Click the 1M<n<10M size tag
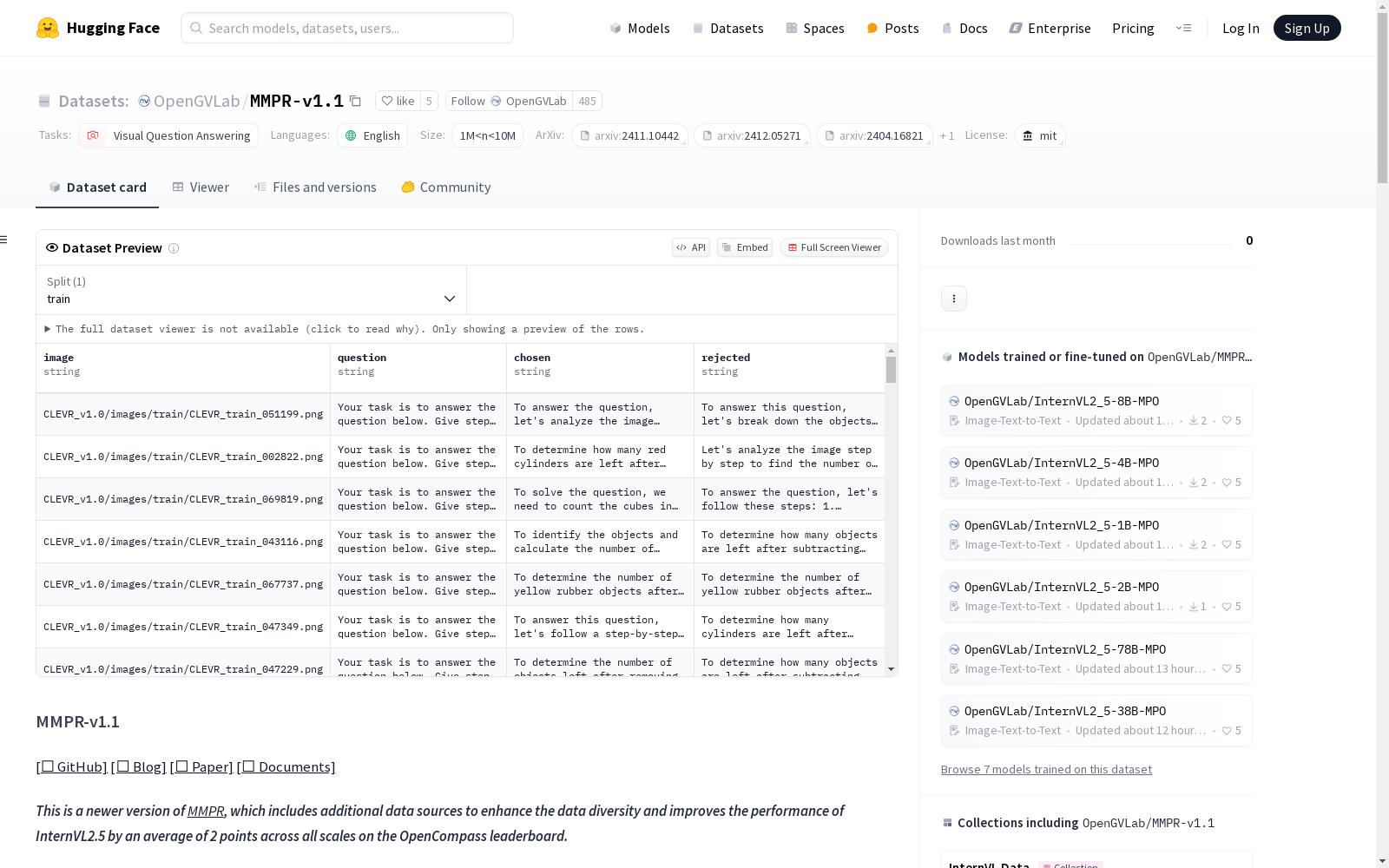Screen dimensions: 1389x868 pos(488,135)
